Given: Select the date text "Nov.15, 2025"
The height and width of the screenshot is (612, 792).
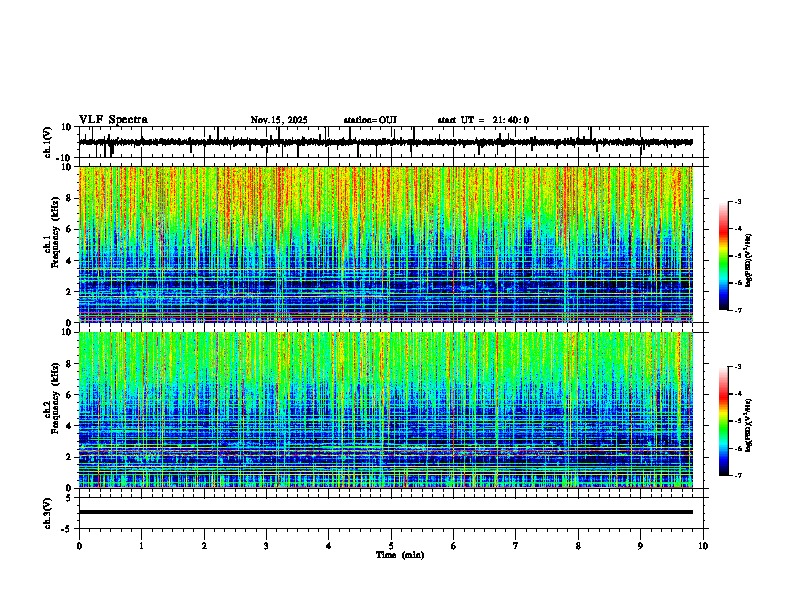Looking at the screenshot, I should click(x=279, y=120).
